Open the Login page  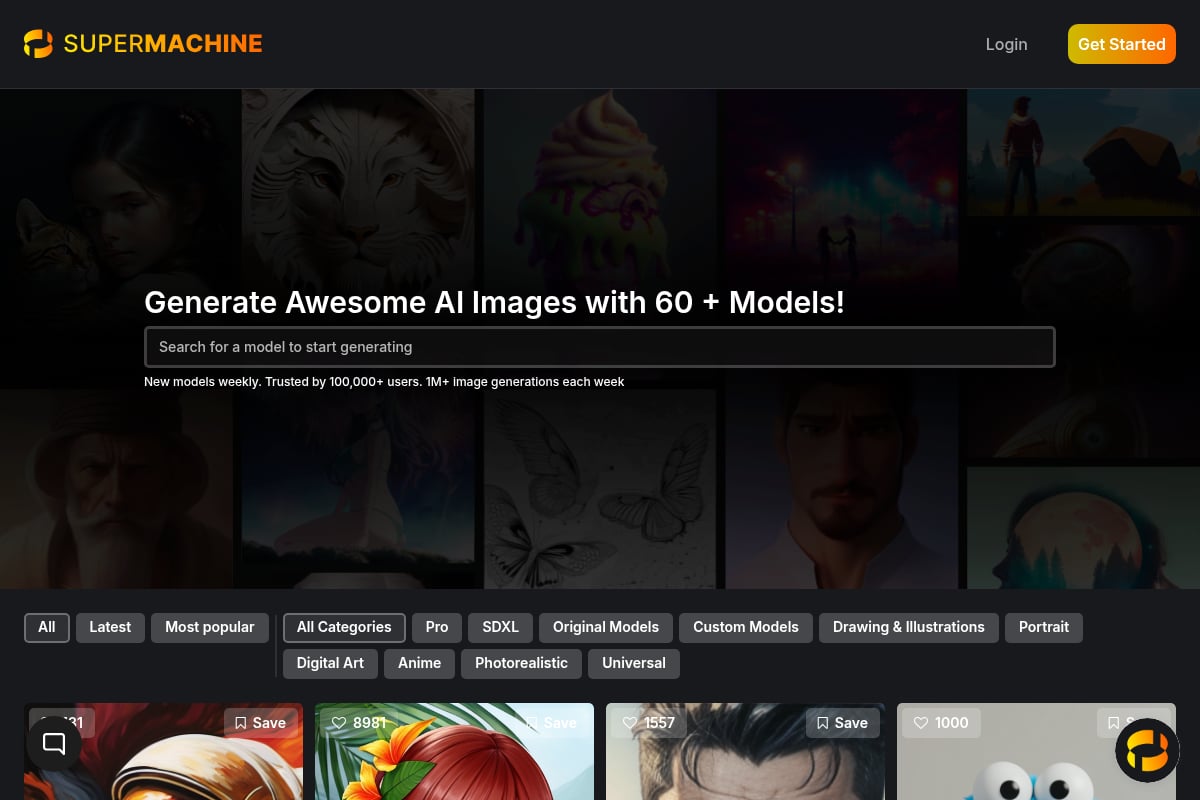[1006, 44]
